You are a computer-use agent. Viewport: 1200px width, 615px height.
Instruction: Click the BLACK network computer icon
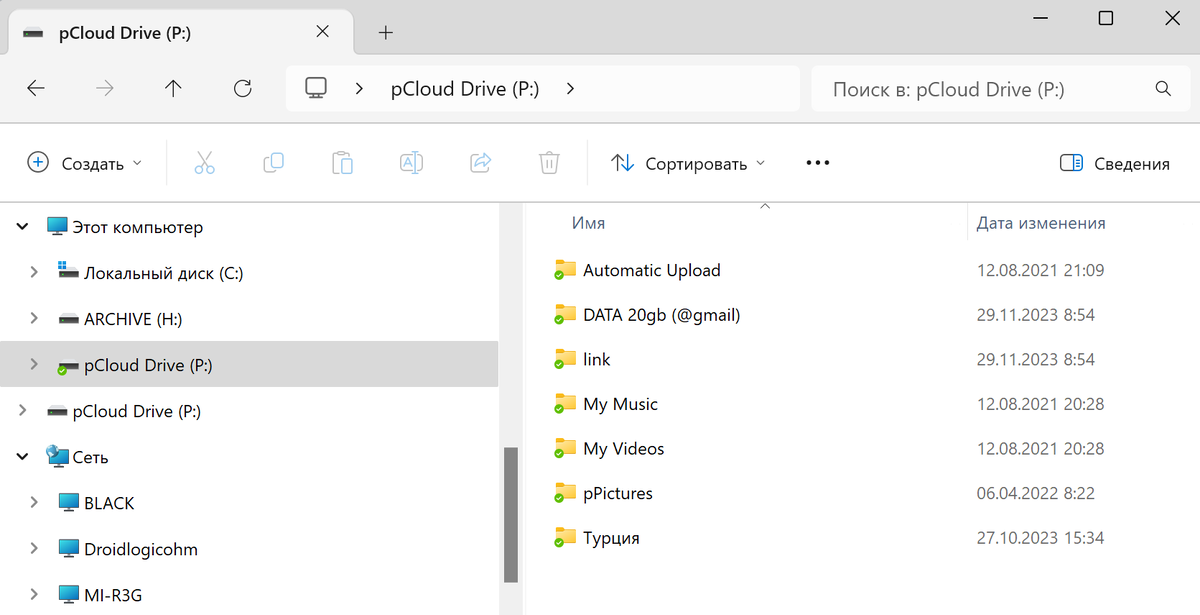(x=68, y=503)
